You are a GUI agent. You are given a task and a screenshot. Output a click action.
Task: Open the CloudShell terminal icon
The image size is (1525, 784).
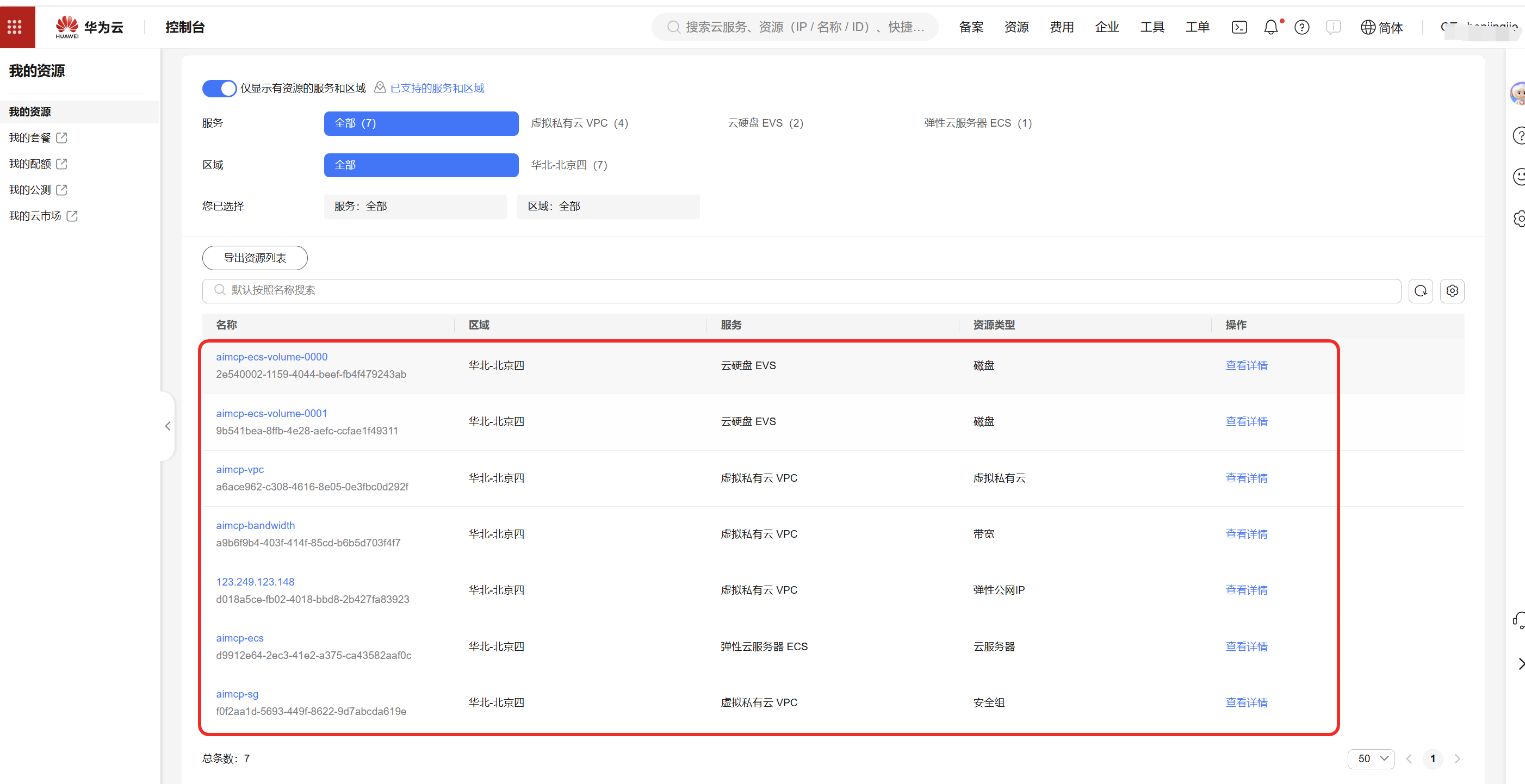(x=1239, y=27)
